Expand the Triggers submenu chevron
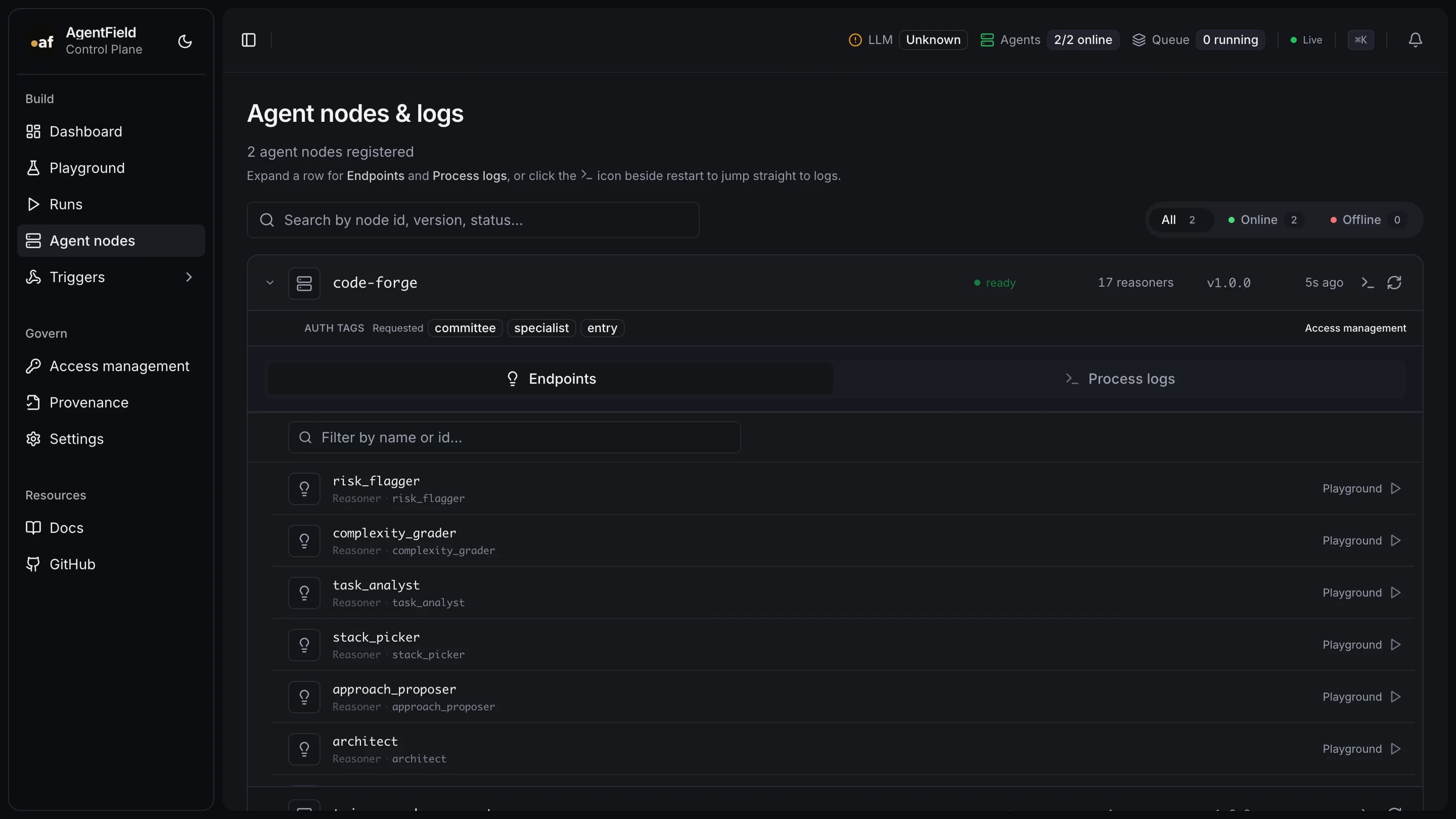1456x819 pixels. point(189,277)
